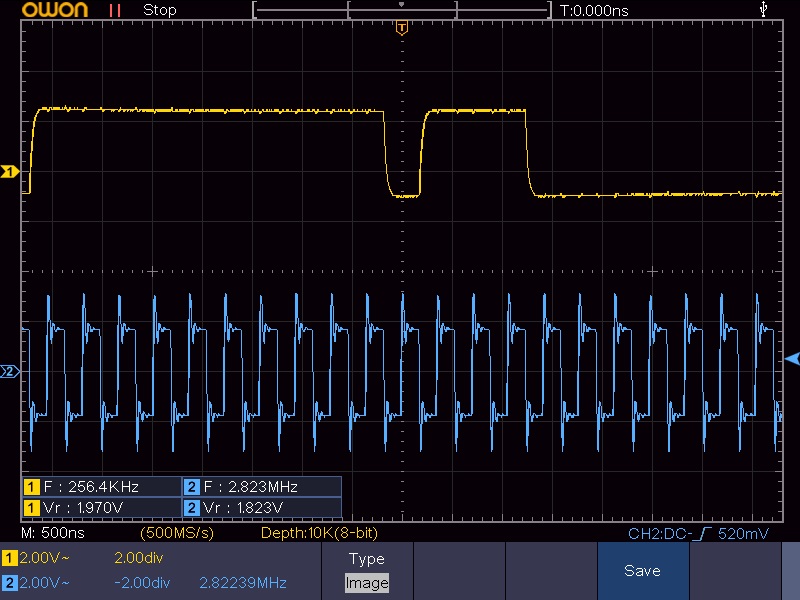This screenshot has width=800, height=600.
Task: Click the blue trigger level arrow
Action: [792, 359]
